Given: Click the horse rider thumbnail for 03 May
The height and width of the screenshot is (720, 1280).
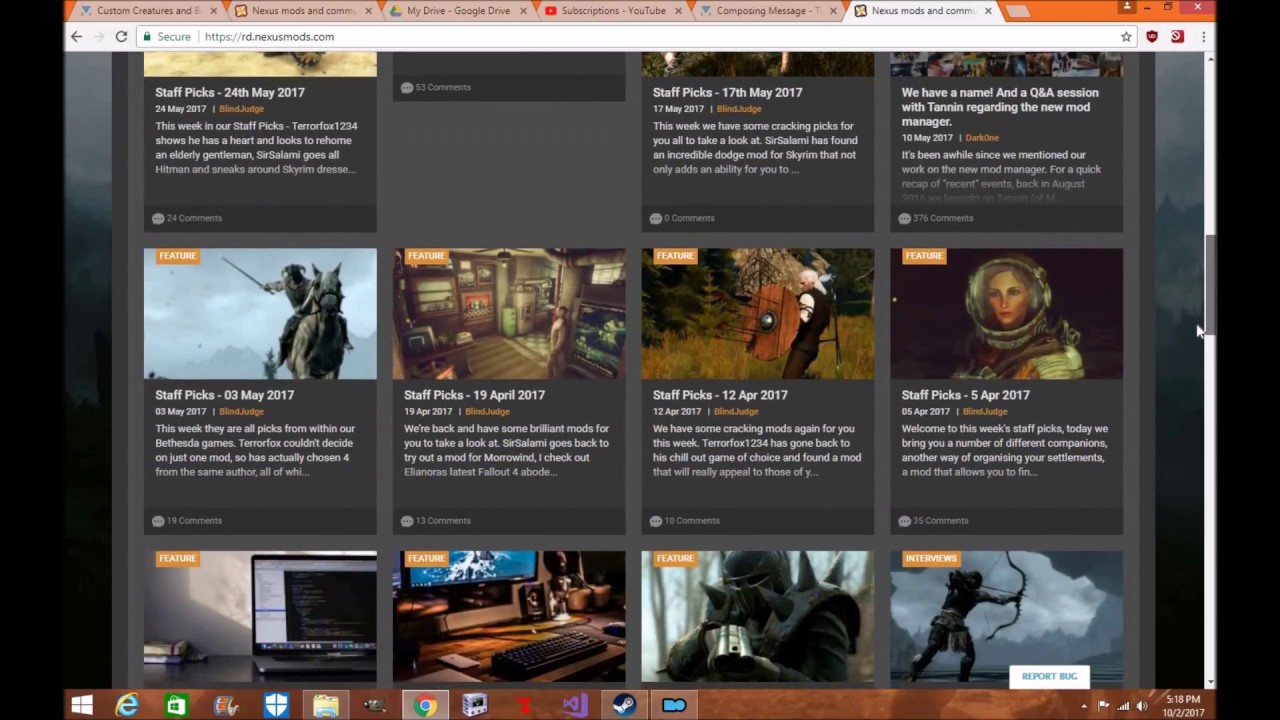Looking at the screenshot, I should pos(260,314).
